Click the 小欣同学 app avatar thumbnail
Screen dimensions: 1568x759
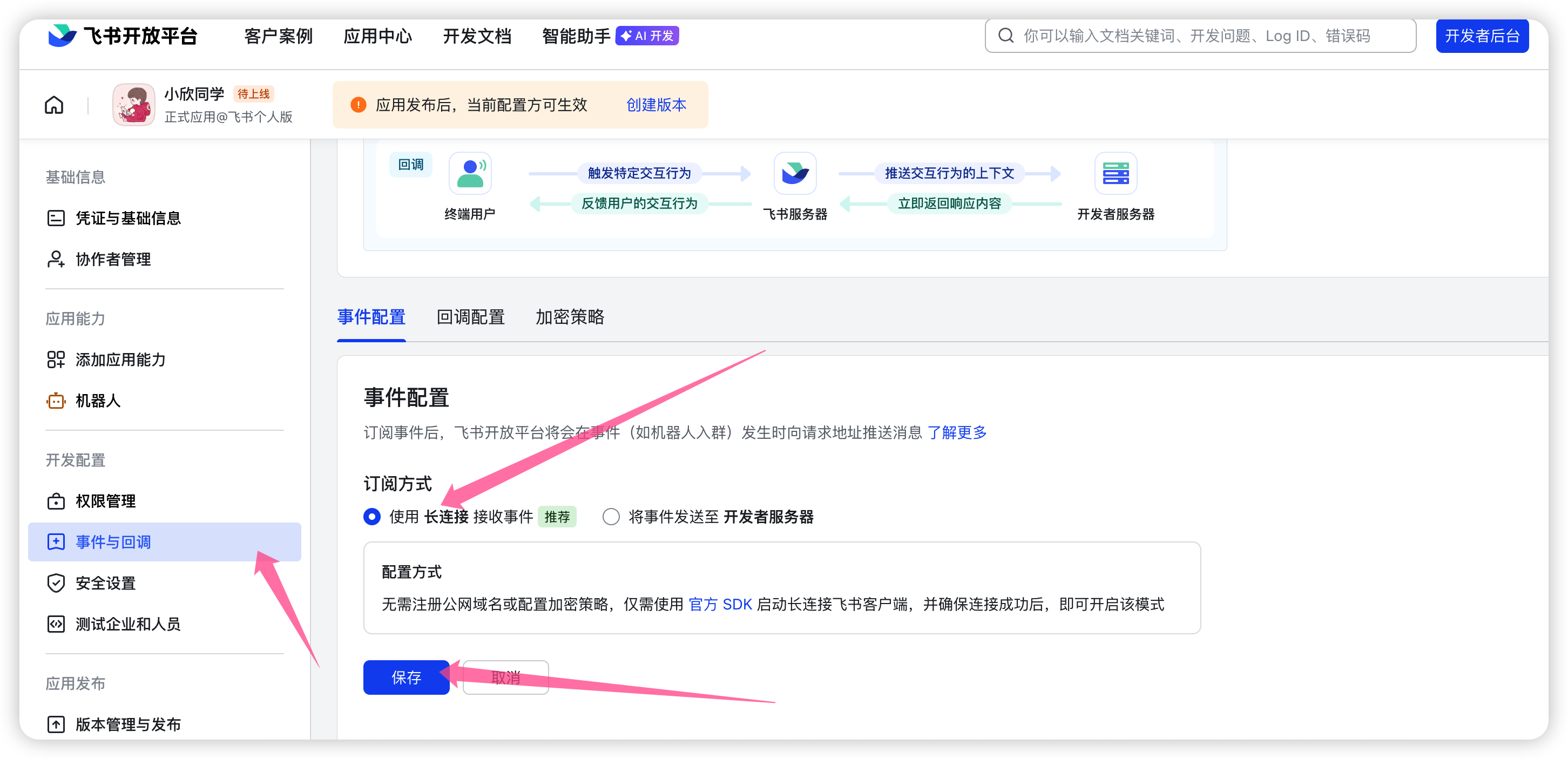133,105
